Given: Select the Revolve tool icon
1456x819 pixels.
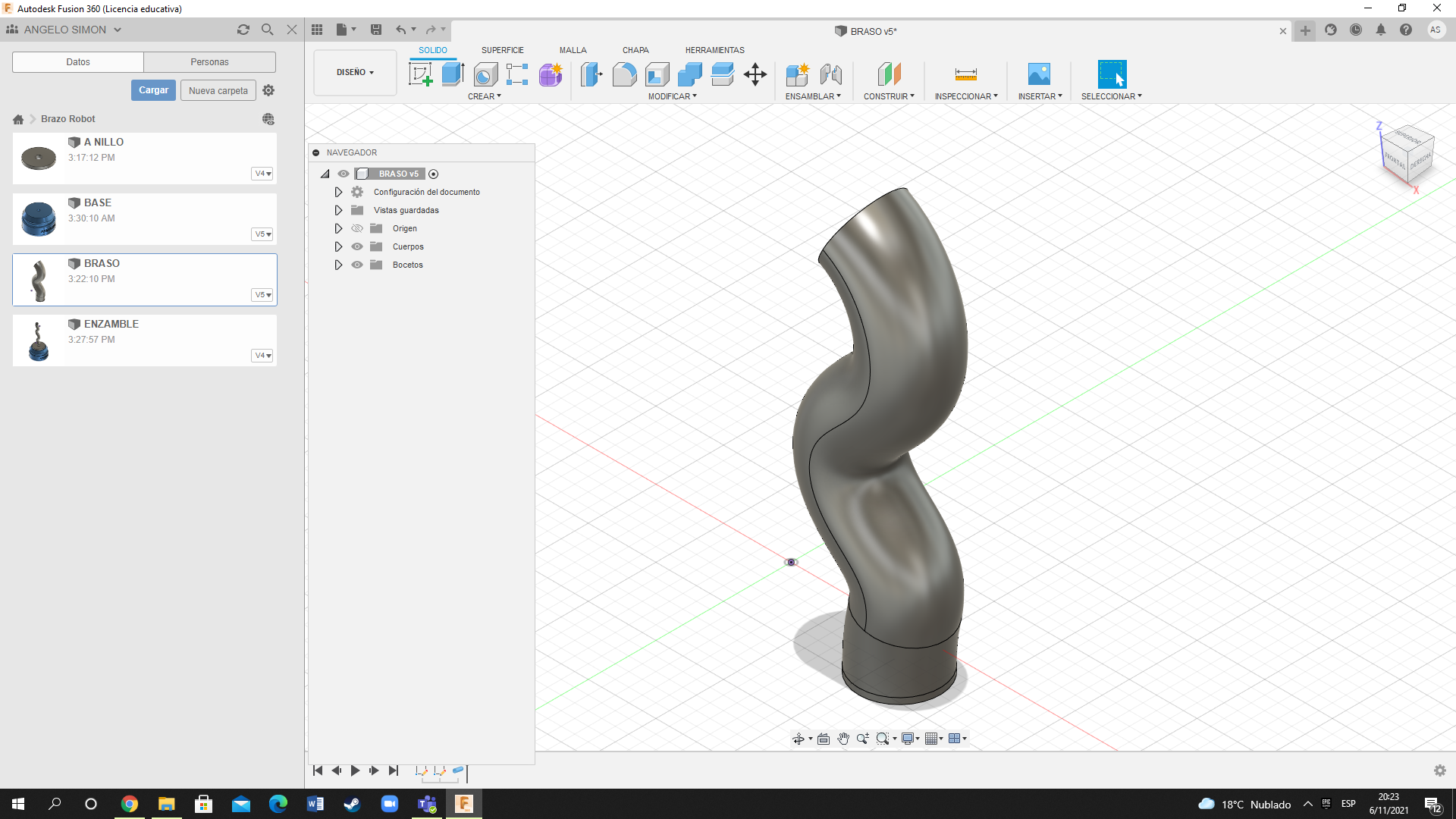Looking at the screenshot, I should (x=485, y=74).
